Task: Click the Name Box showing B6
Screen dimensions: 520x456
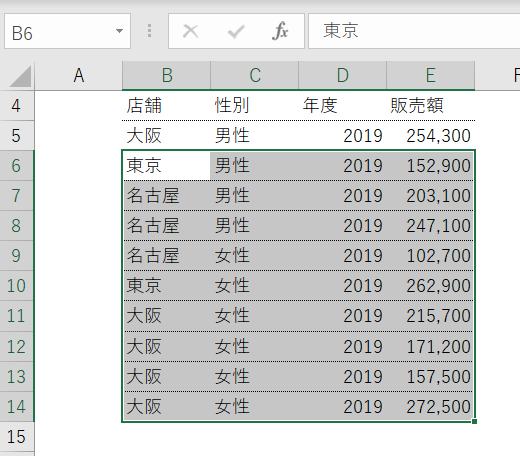Action: 67,31
